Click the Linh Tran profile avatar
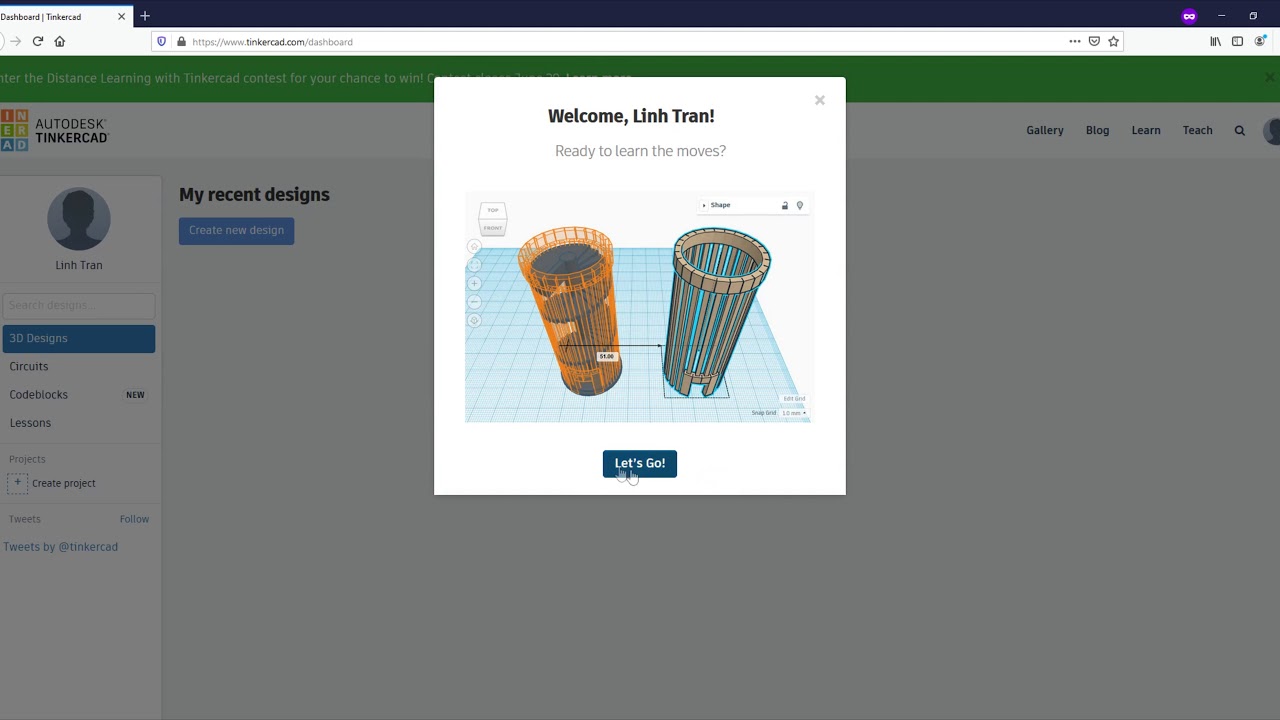The height and width of the screenshot is (720, 1280). click(79, 218)
